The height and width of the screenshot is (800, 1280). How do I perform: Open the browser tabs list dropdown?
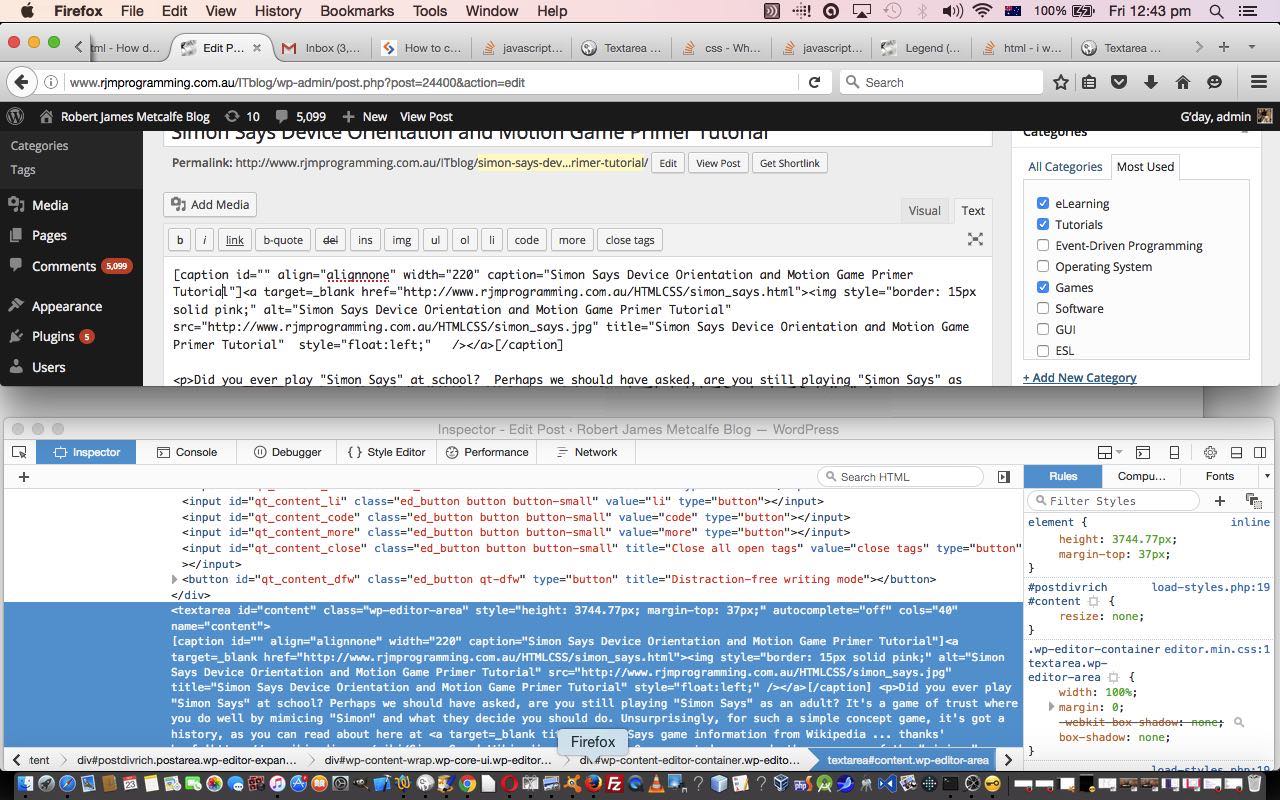pos(1251,47)
